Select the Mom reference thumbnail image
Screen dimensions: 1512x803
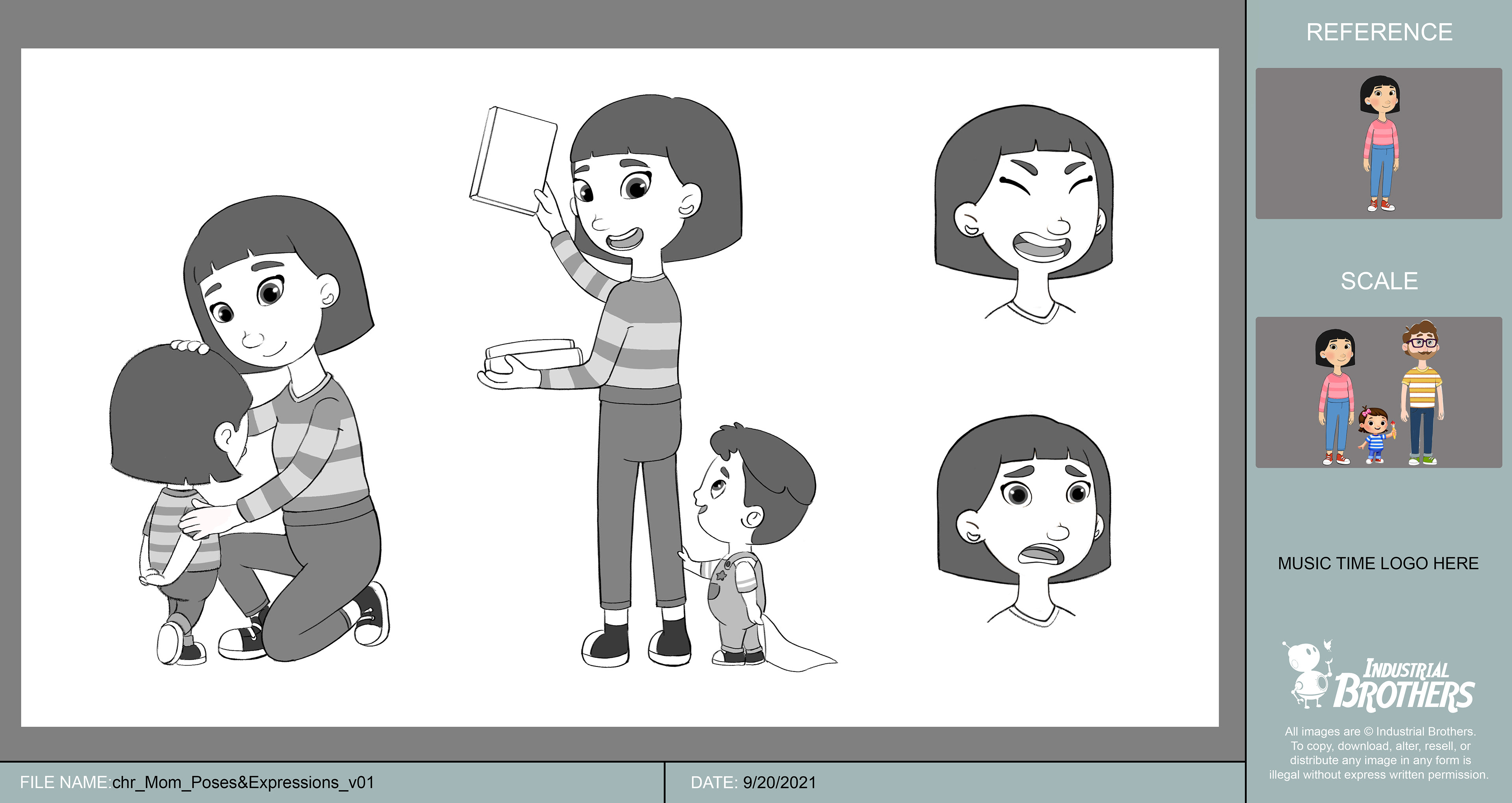[1379, 143]
